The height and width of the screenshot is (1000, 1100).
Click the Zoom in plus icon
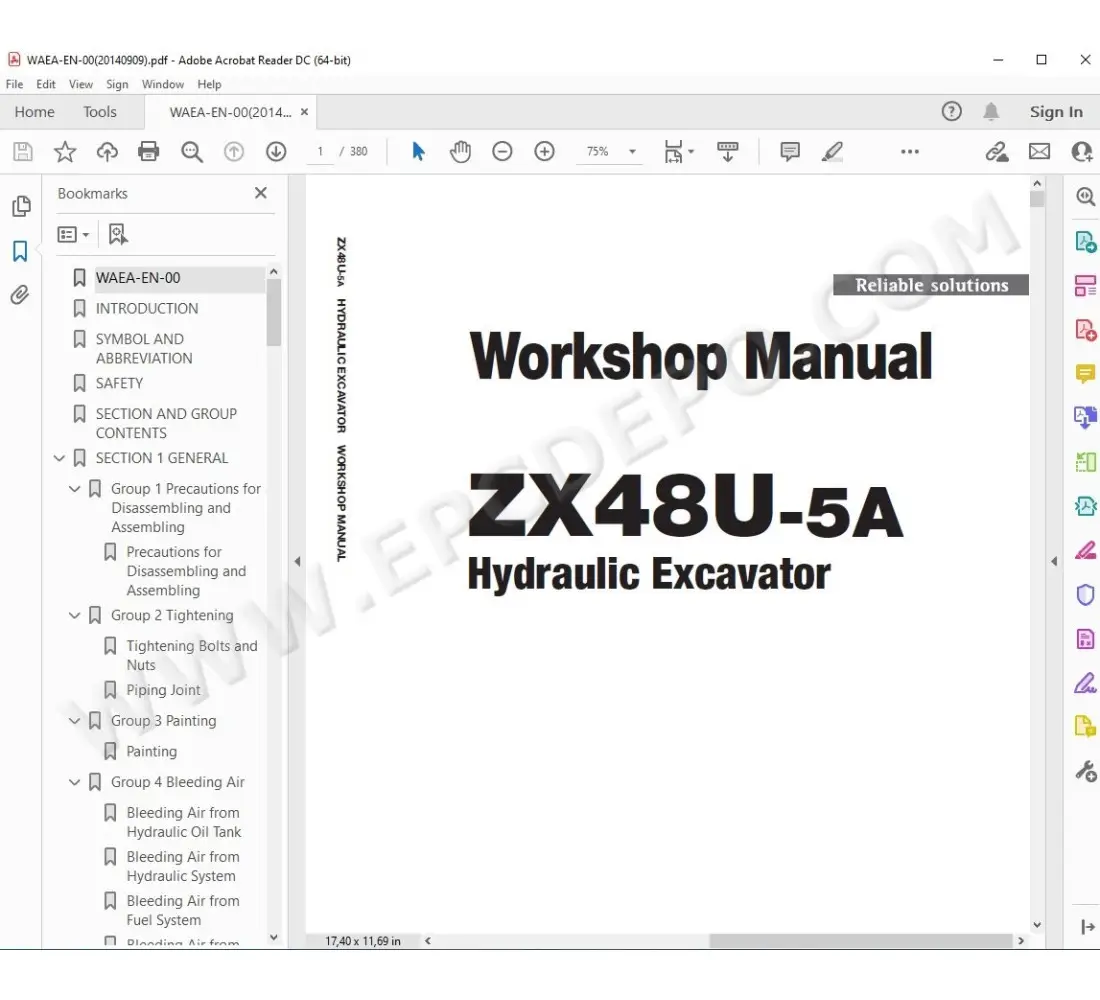[x=544, y=152]
